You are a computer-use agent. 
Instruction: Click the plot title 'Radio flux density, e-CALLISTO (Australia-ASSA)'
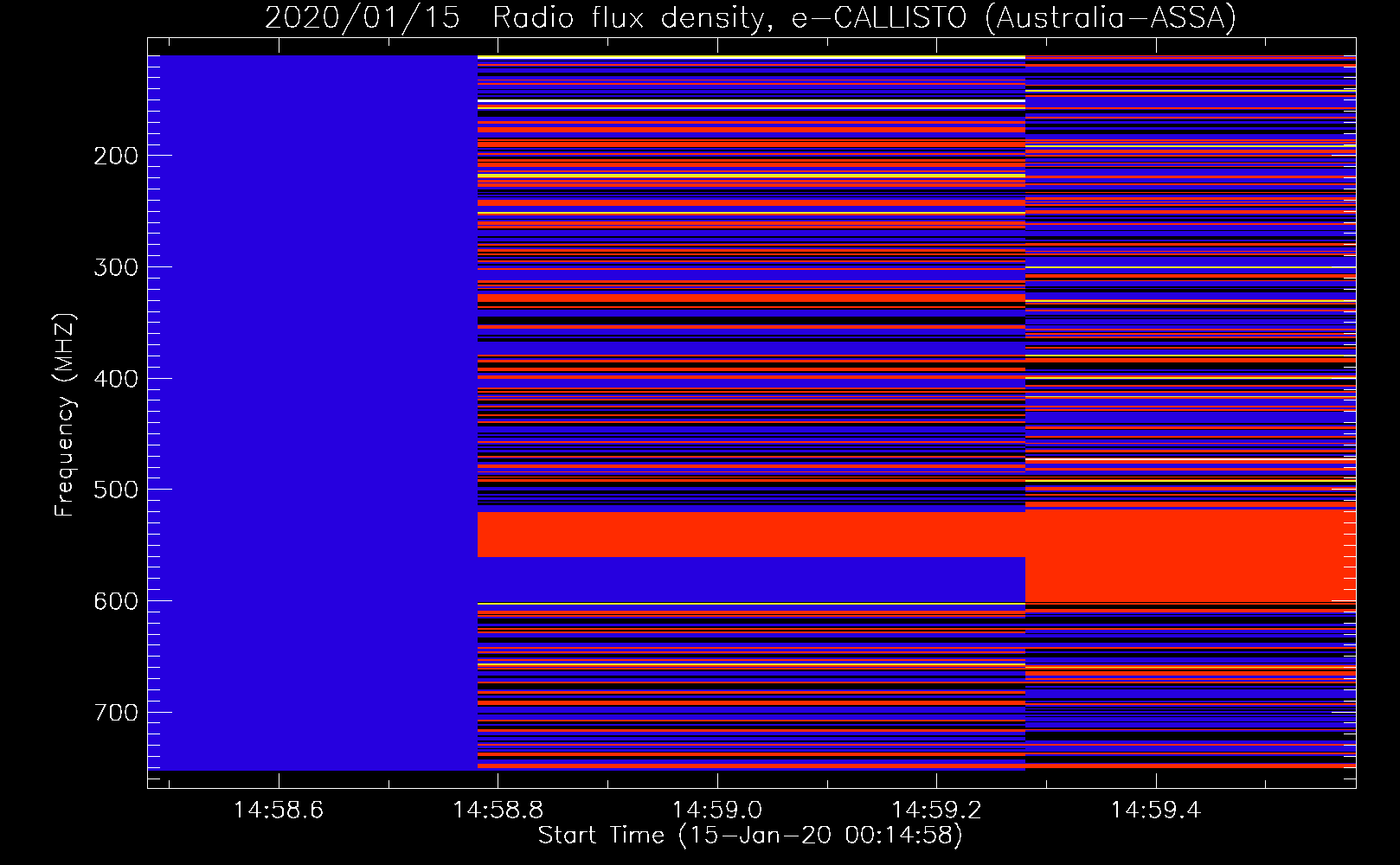point(864,17)
